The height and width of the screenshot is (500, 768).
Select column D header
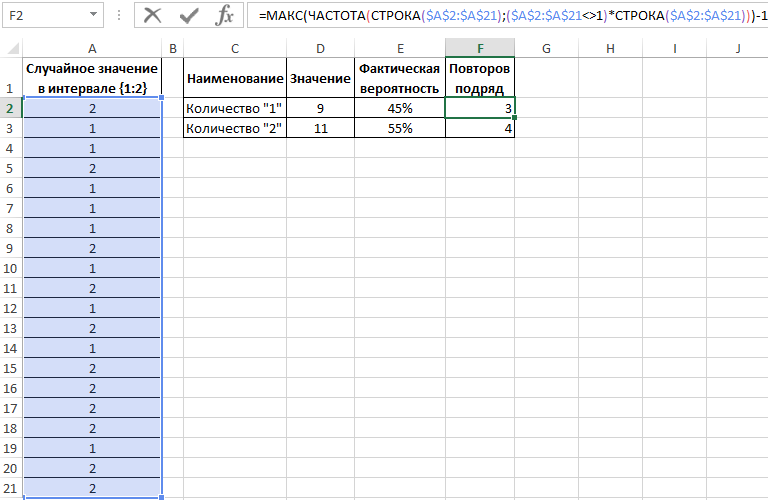[321, 49]
